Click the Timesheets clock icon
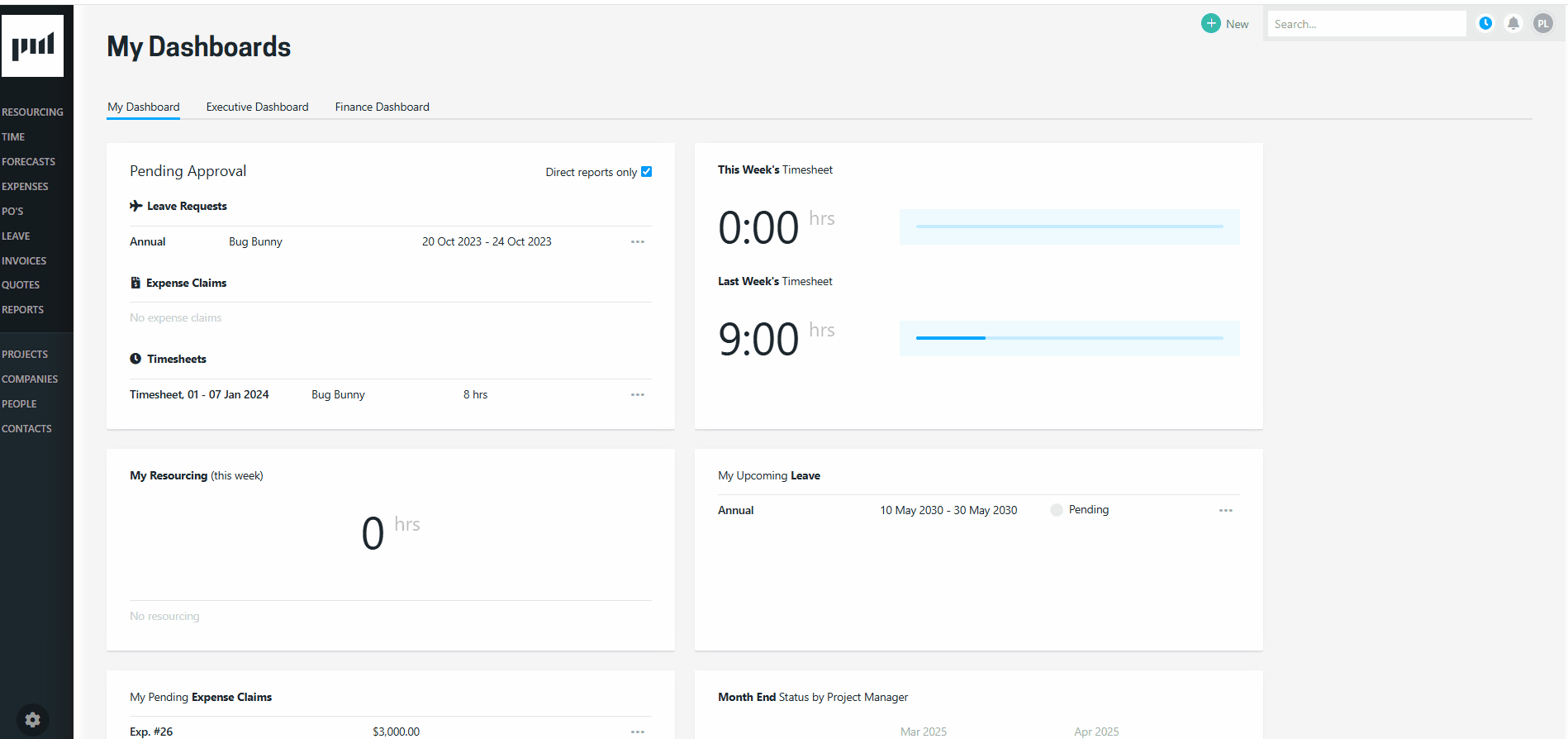 (135, 359)
